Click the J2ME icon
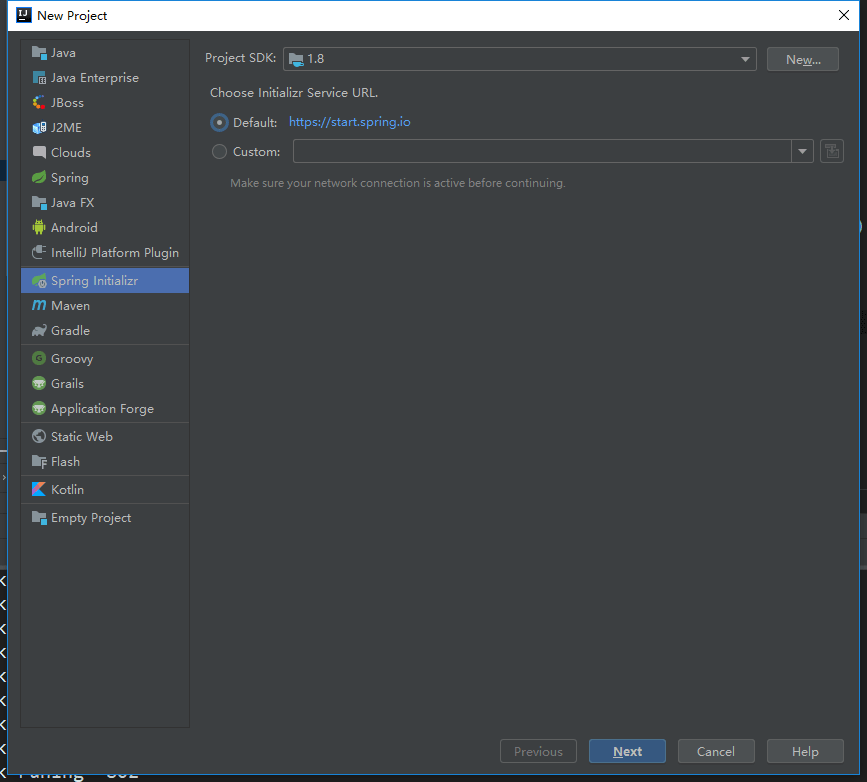867x782 pixels. pos(39,128)
